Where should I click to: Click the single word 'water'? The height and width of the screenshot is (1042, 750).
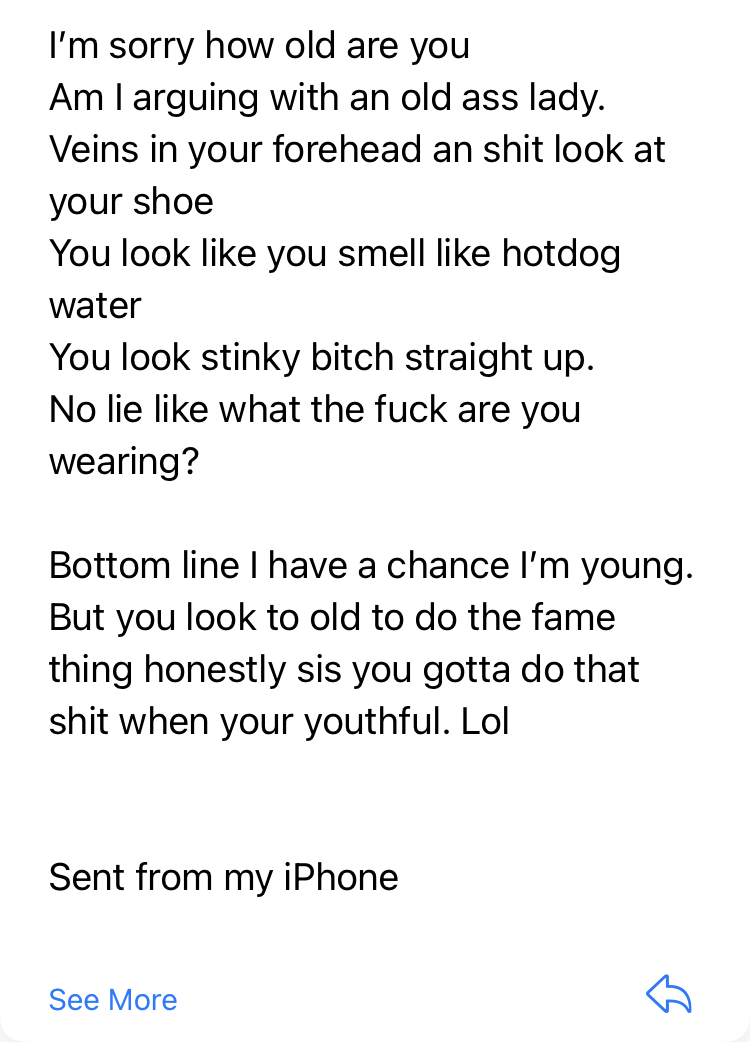pyautogui.click(x=95, y=306)
